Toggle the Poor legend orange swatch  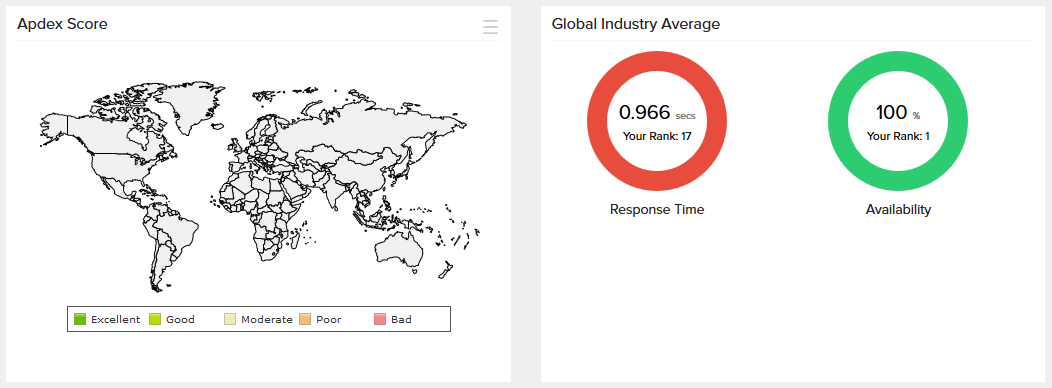(x=305, y=320)
